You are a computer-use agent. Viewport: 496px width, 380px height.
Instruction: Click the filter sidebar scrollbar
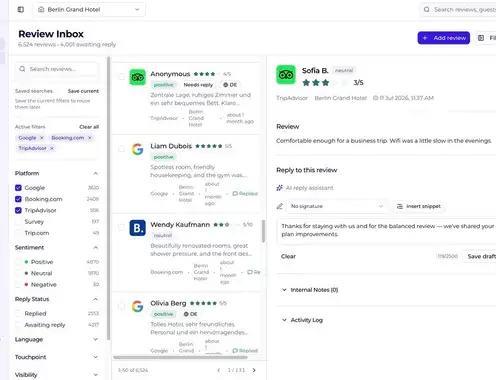(108, 198)
